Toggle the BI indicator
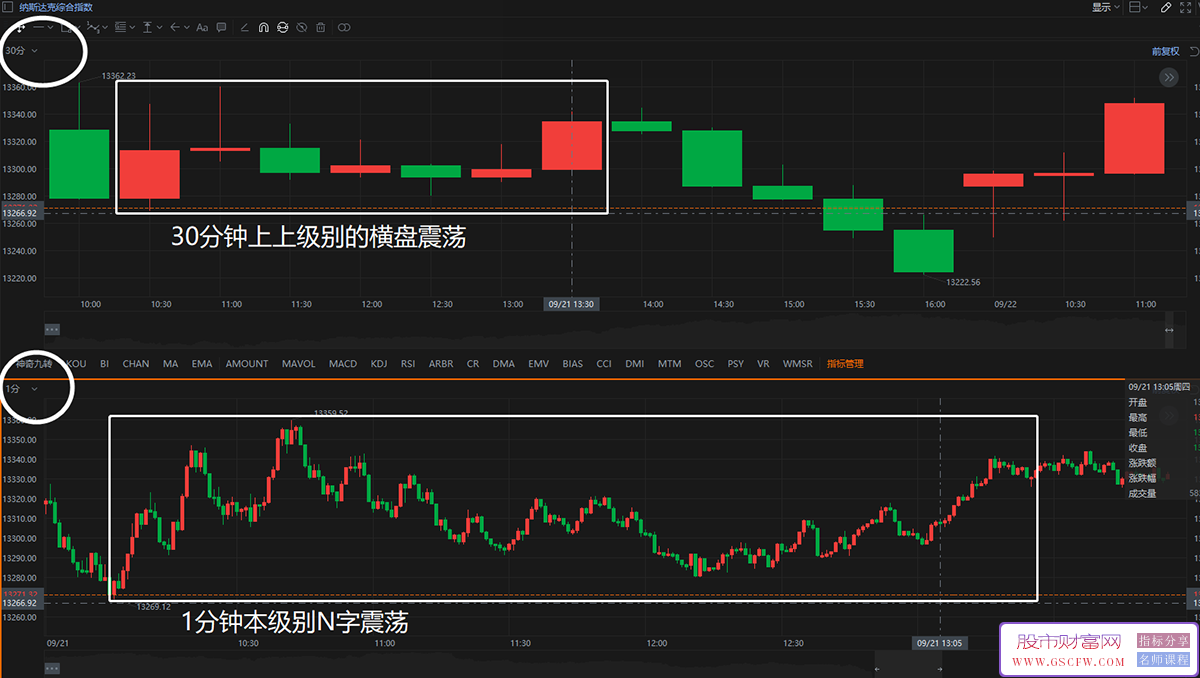Image resolution: width=1200 pixels, height=678 pixels. tap(105, 364)
